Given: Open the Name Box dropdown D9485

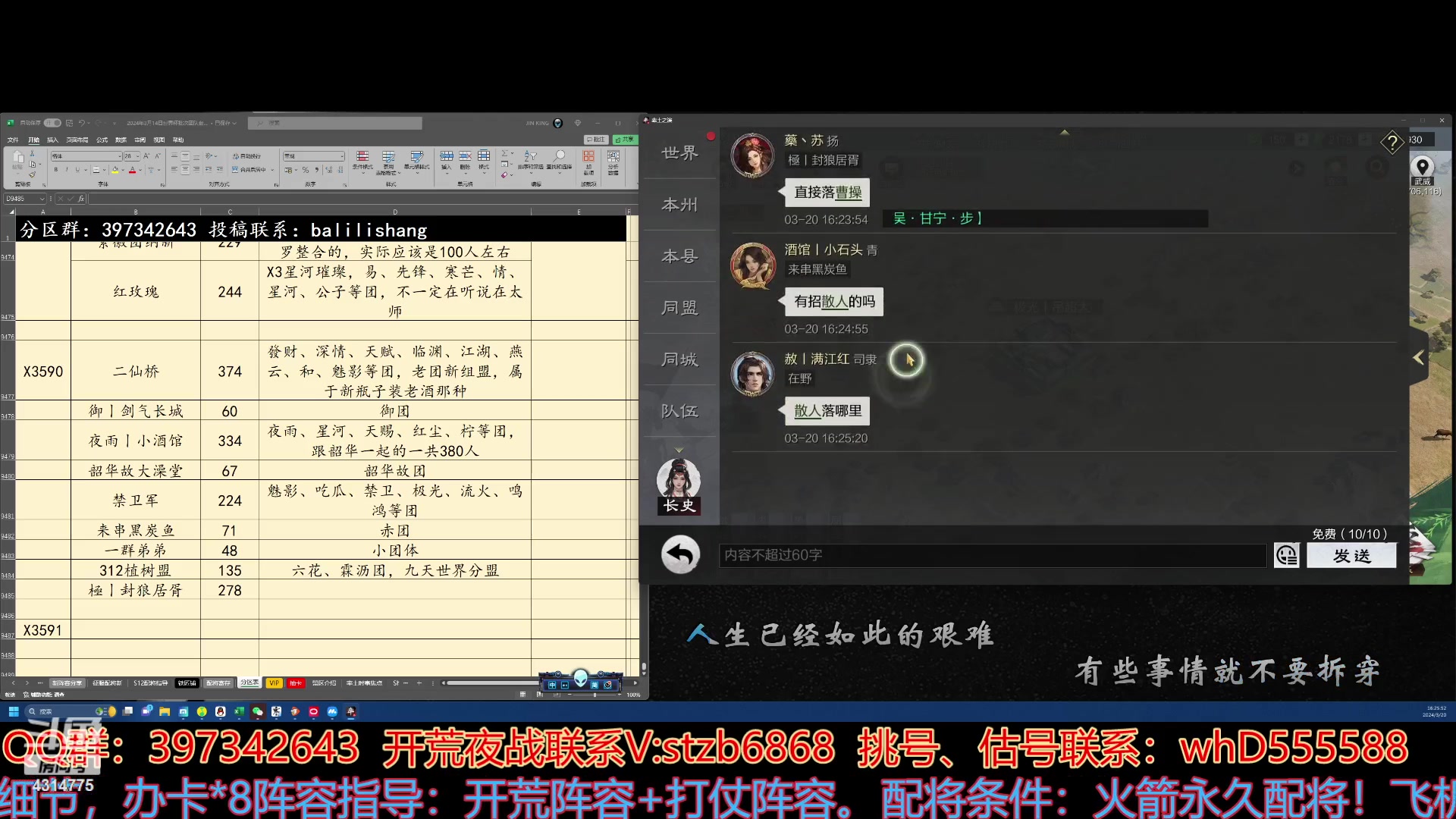Looking at the screenshot, I should 42,199.
